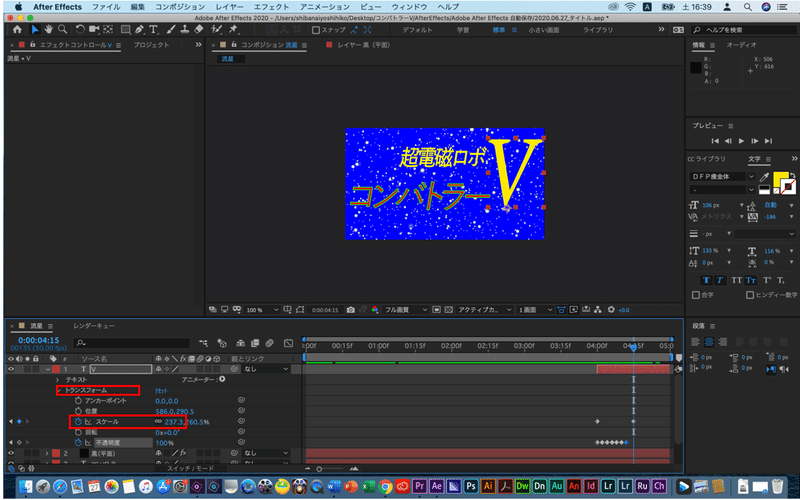Click the Draft 3D icon in timeline

click(x=222, y=343)
